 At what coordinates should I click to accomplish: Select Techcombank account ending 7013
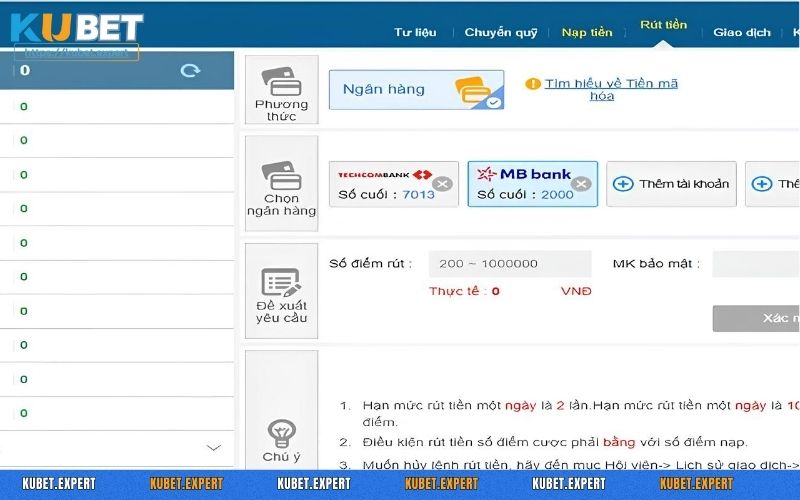(387, 184)
